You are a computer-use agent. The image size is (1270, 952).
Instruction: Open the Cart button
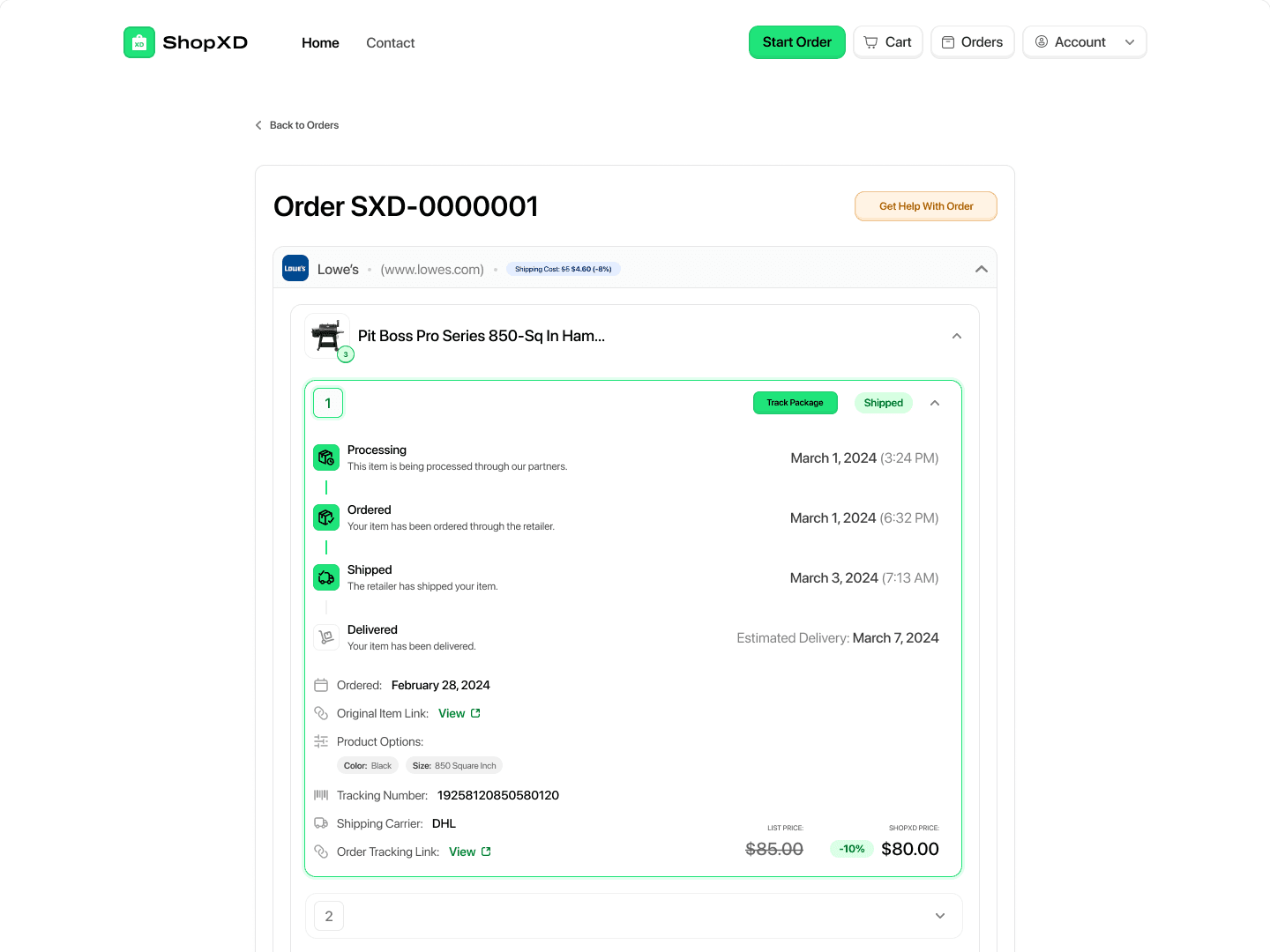(888, 42)
